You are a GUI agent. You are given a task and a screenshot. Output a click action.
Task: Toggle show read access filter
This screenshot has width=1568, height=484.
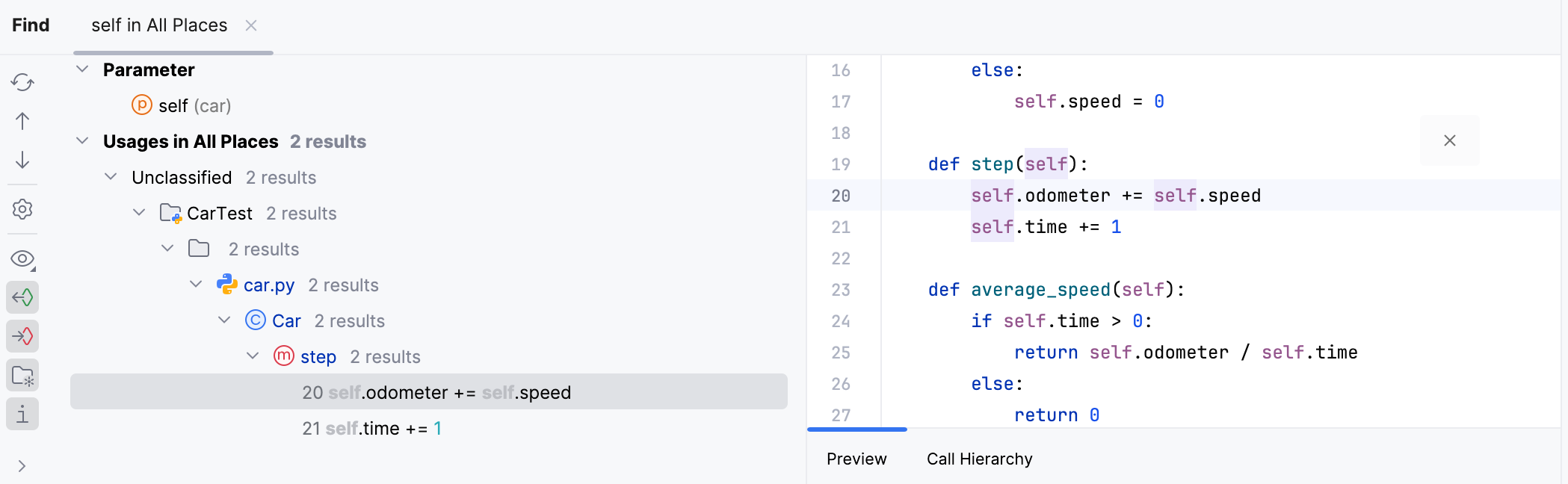[x=22, y=297]
